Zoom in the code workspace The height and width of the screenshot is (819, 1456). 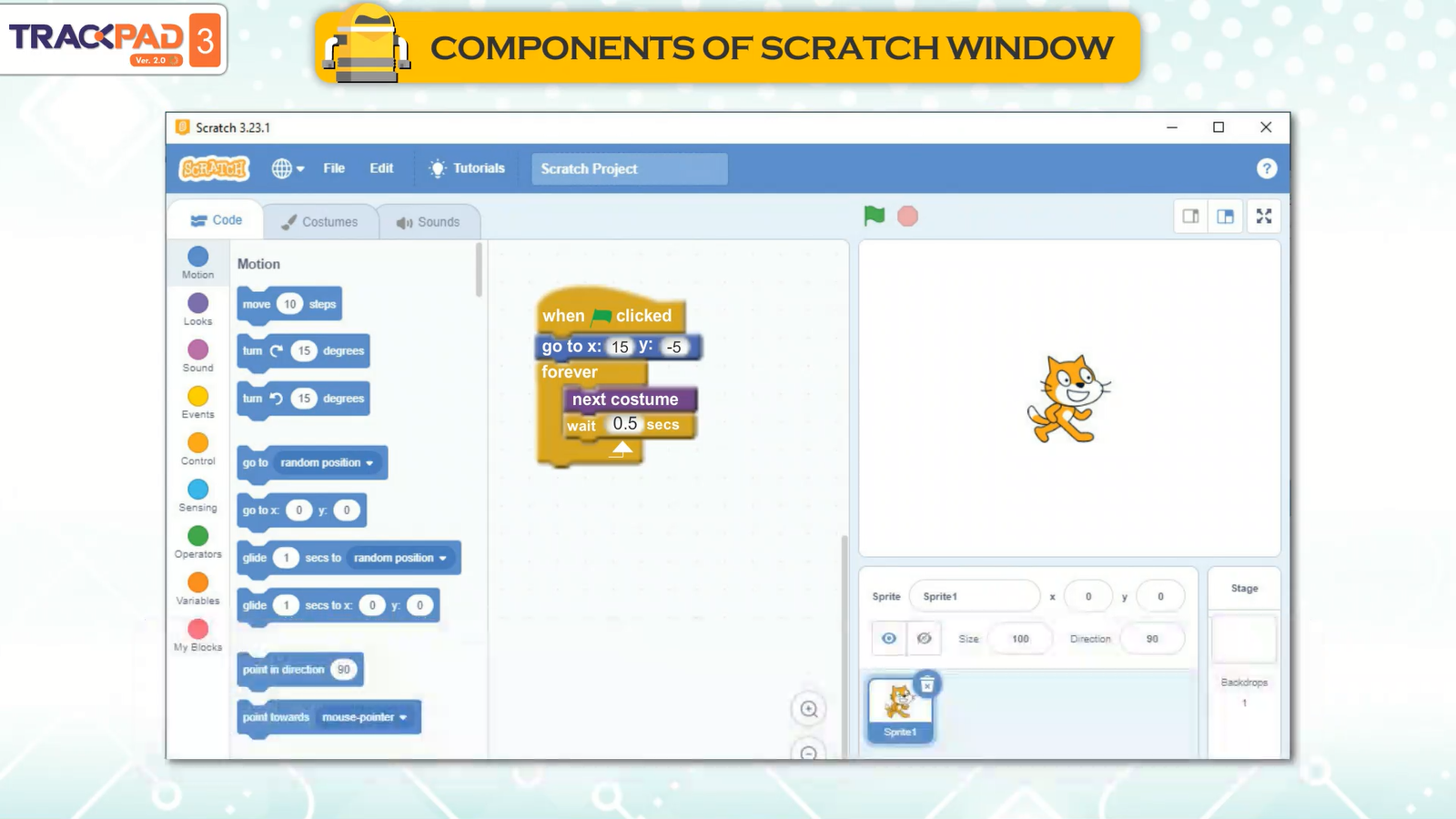click(809, 709)
